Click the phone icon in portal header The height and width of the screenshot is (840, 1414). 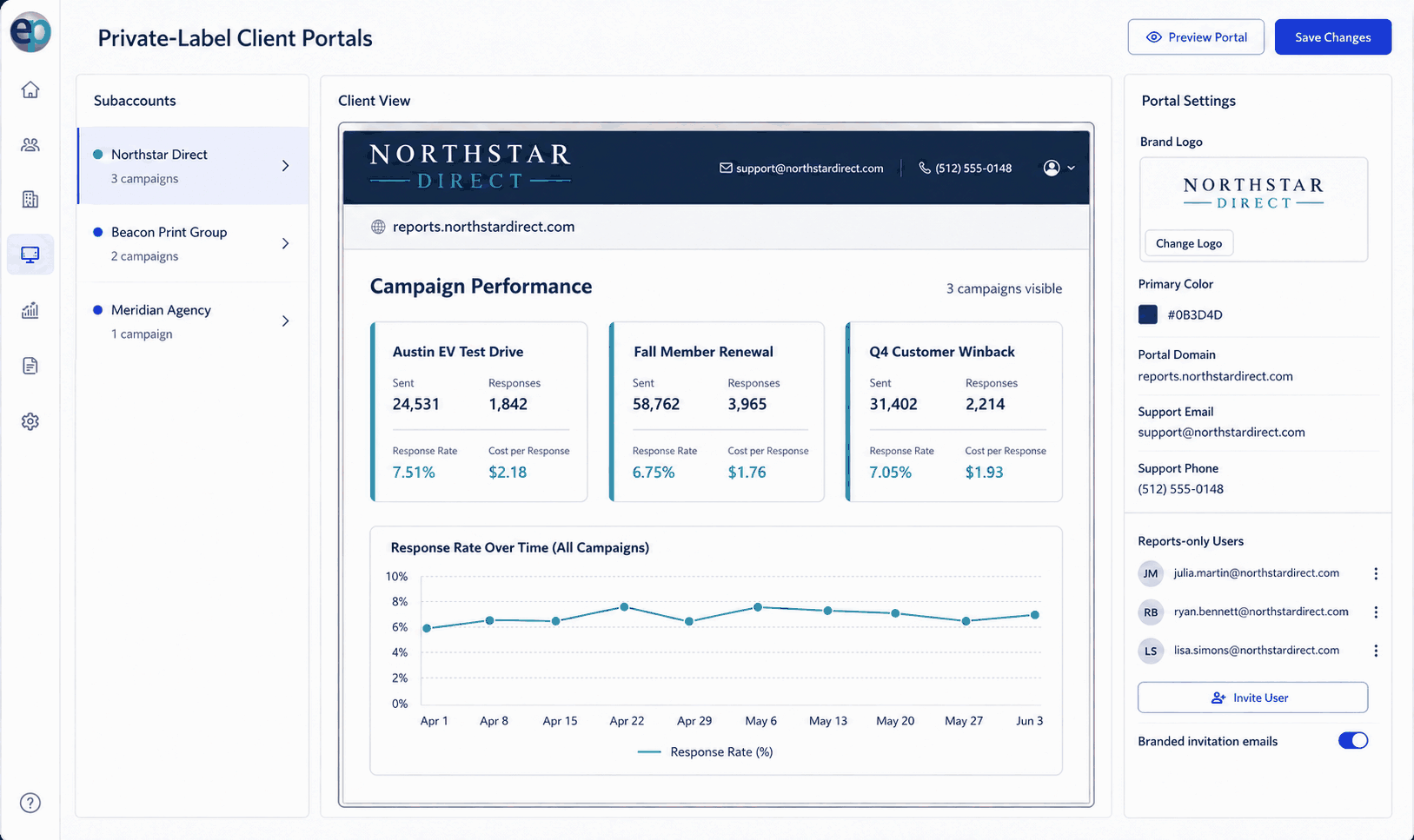[x=925, y=168]
